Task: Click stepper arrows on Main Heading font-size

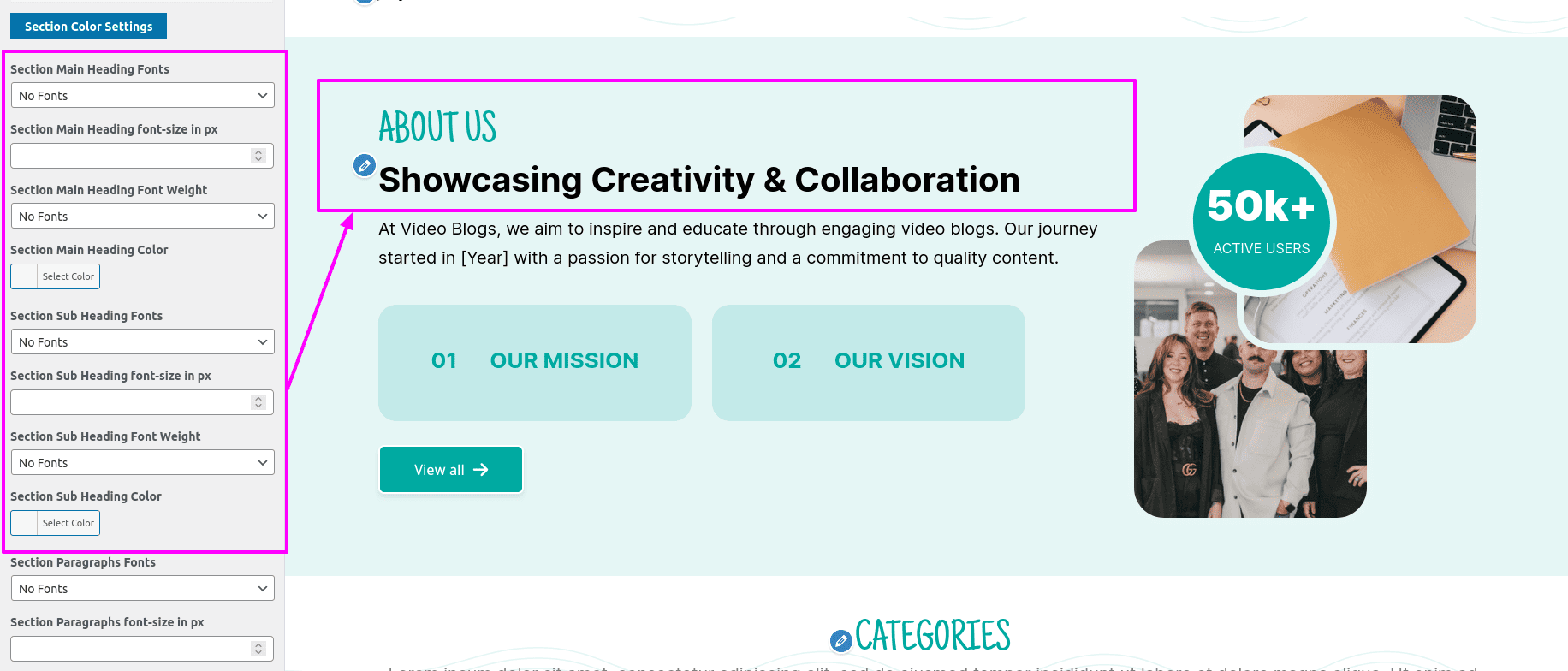Action: pos(258,156)
